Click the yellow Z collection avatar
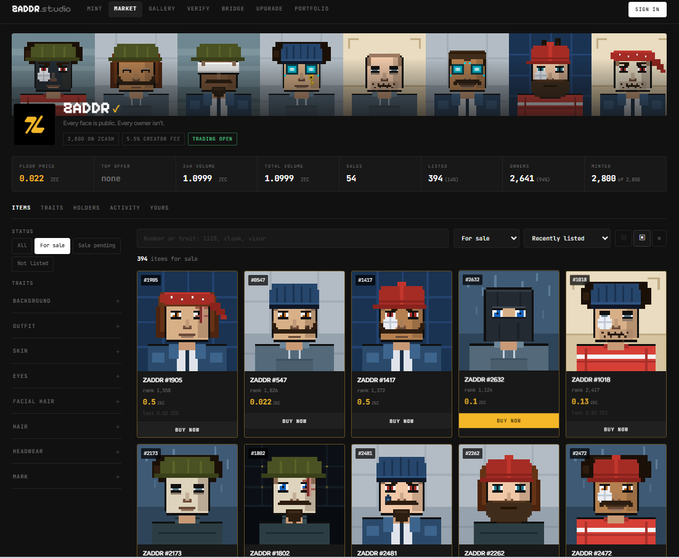679x558 pixels. [x=34, y=124]
